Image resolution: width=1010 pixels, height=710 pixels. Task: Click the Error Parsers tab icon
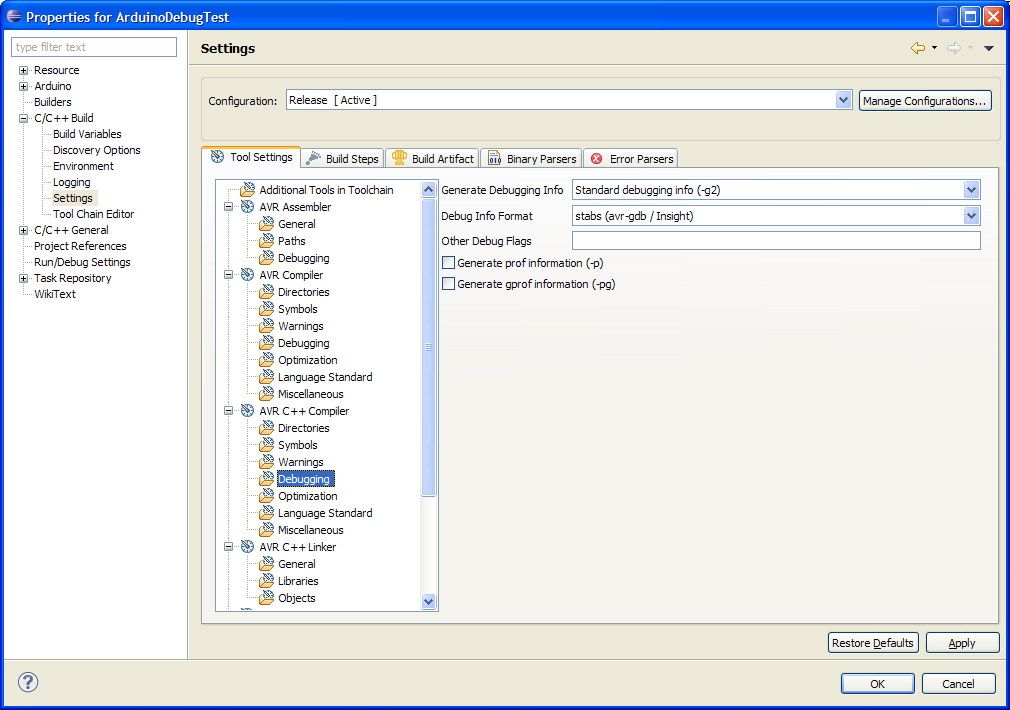coord(597,159)
